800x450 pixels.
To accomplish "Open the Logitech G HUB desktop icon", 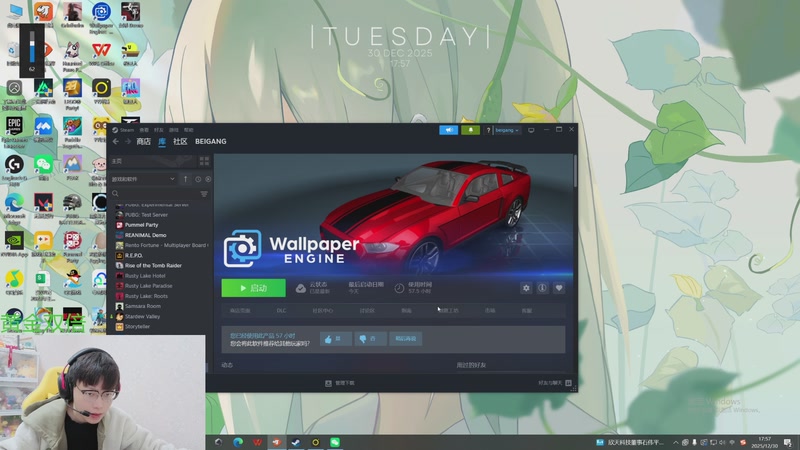I will pyautogui.click(x=14, y=169).
